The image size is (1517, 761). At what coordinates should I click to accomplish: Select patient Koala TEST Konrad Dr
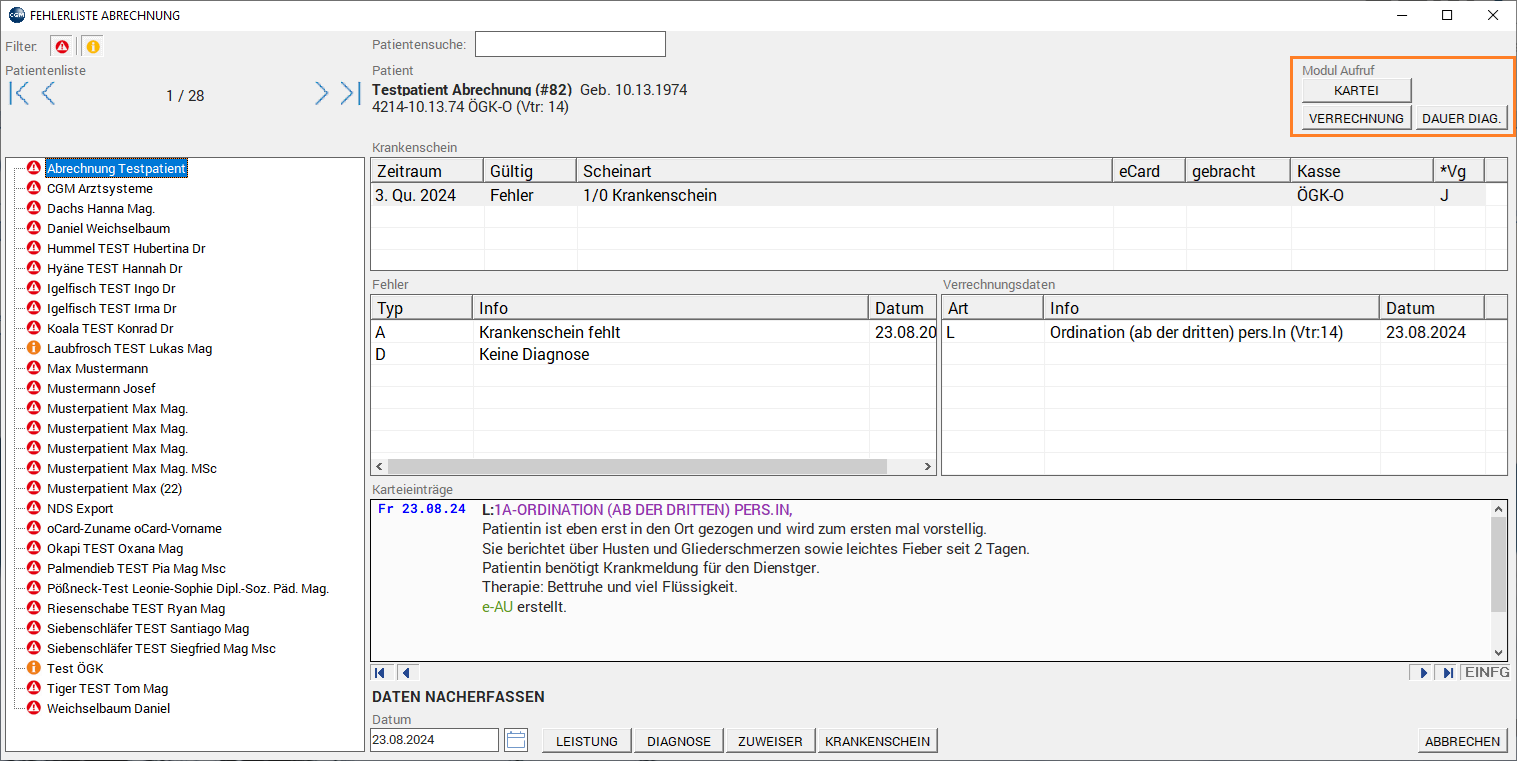pyautogui.click(x=110, y=329)
